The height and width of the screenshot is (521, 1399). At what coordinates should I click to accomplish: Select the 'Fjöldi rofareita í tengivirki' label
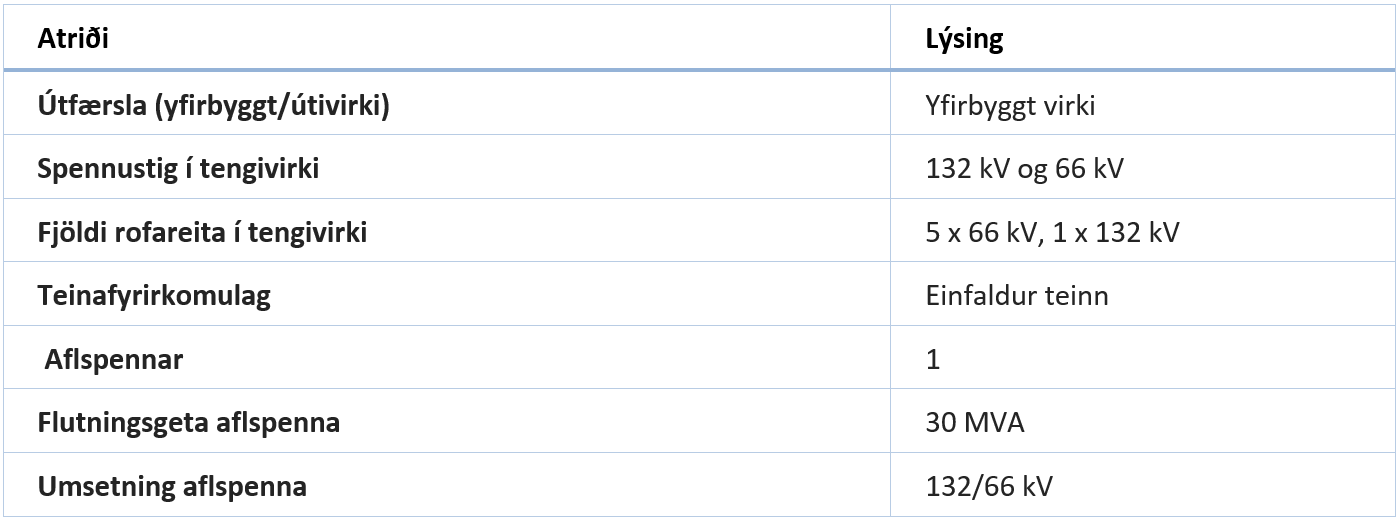pyautogui.click(x=202, y=233)
